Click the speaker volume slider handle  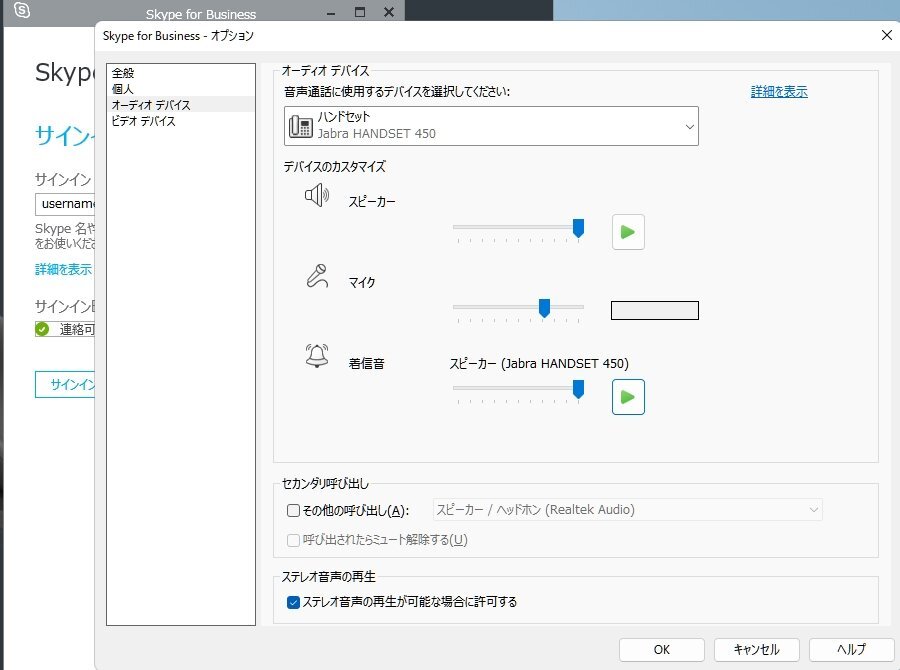tap(579, 228)
